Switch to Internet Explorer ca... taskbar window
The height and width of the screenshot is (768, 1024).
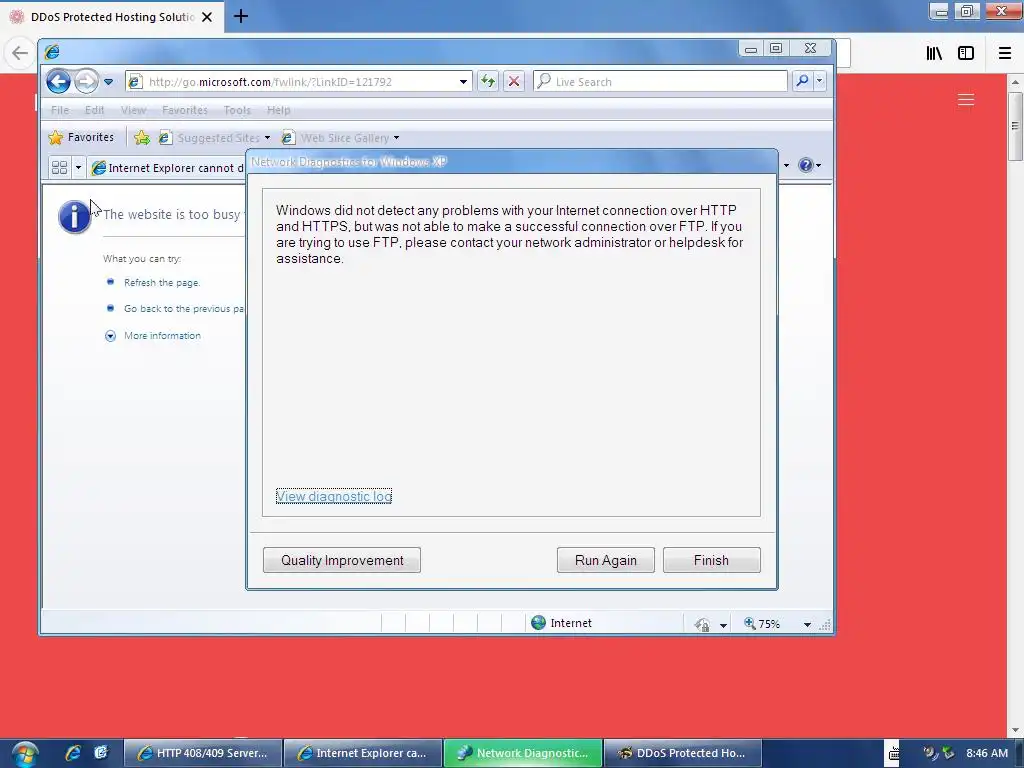[363, 753]
